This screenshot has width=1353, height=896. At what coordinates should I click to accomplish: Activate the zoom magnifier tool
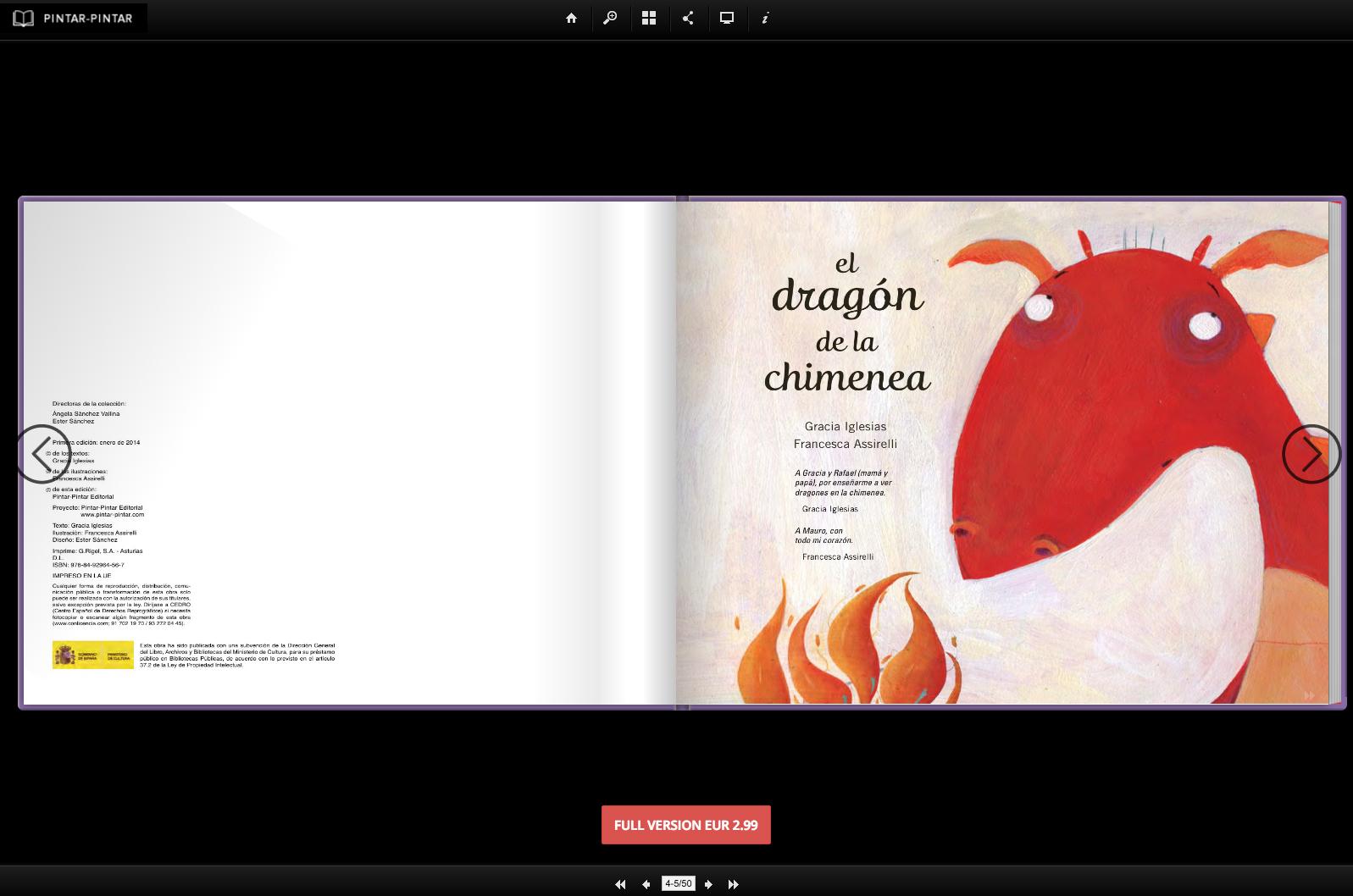610,18
